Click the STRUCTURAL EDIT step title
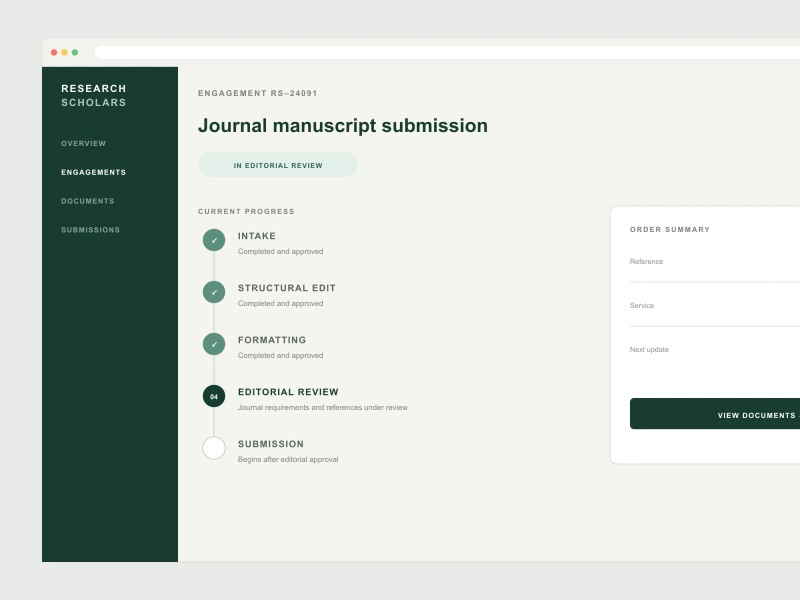 [x=287, y=288]
